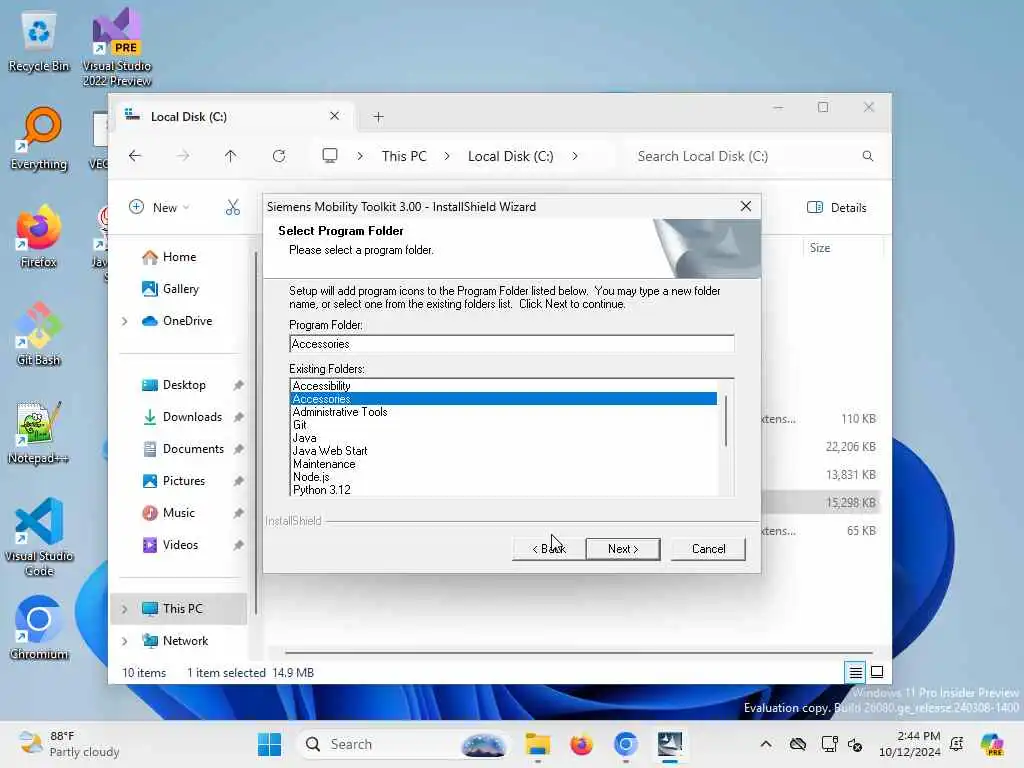
Task: Open the notifications bell in the tray
Action: pyautogui.click(x=957, y=744)
